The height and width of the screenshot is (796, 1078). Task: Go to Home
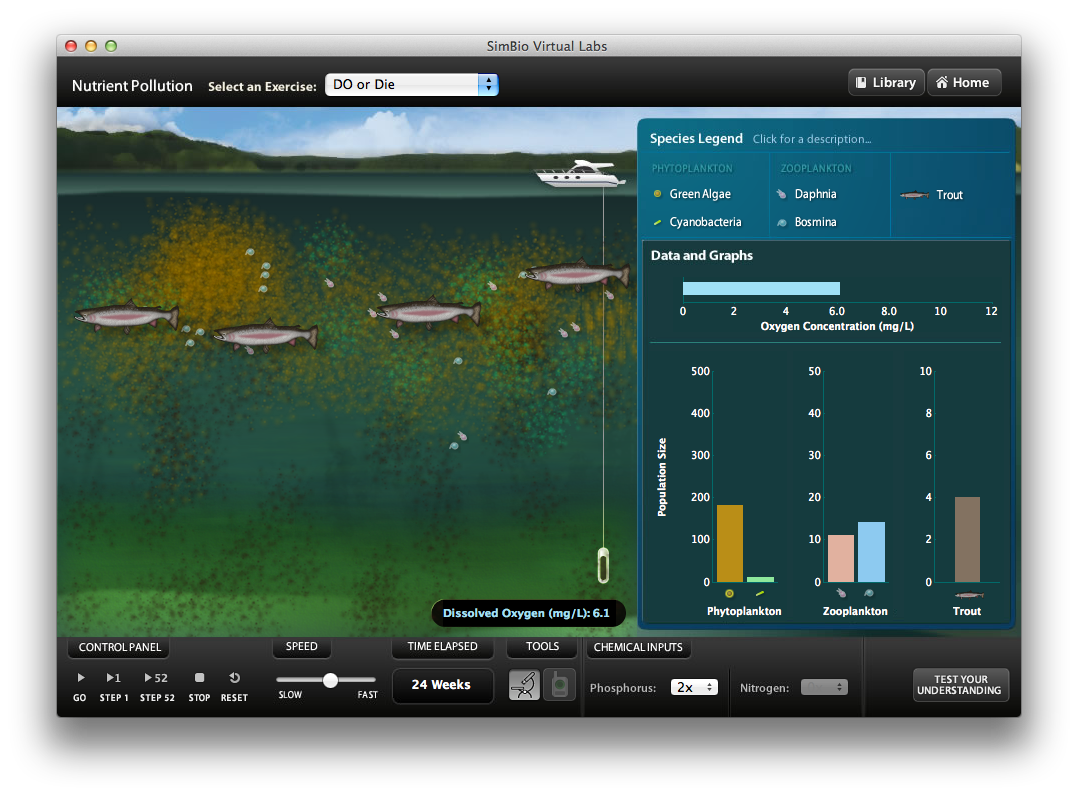964,82
